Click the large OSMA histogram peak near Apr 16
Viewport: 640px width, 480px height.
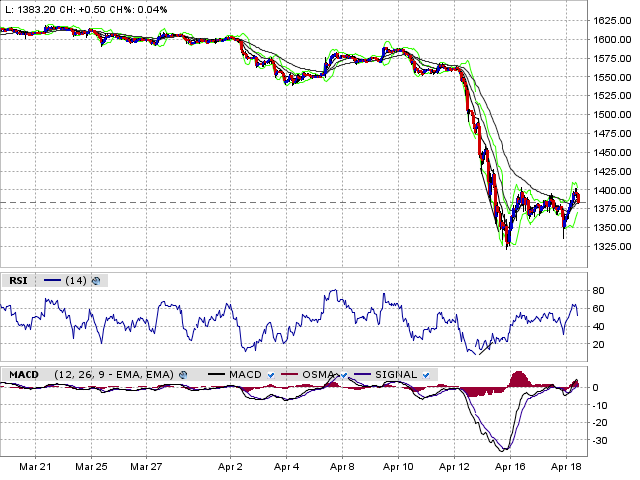pos(518,380)
